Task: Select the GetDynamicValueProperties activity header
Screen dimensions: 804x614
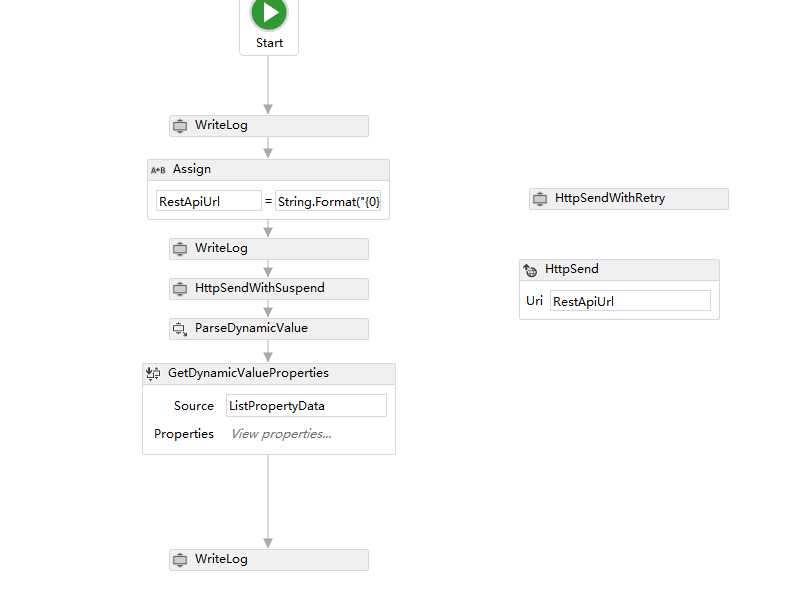Action: (269, 373)
